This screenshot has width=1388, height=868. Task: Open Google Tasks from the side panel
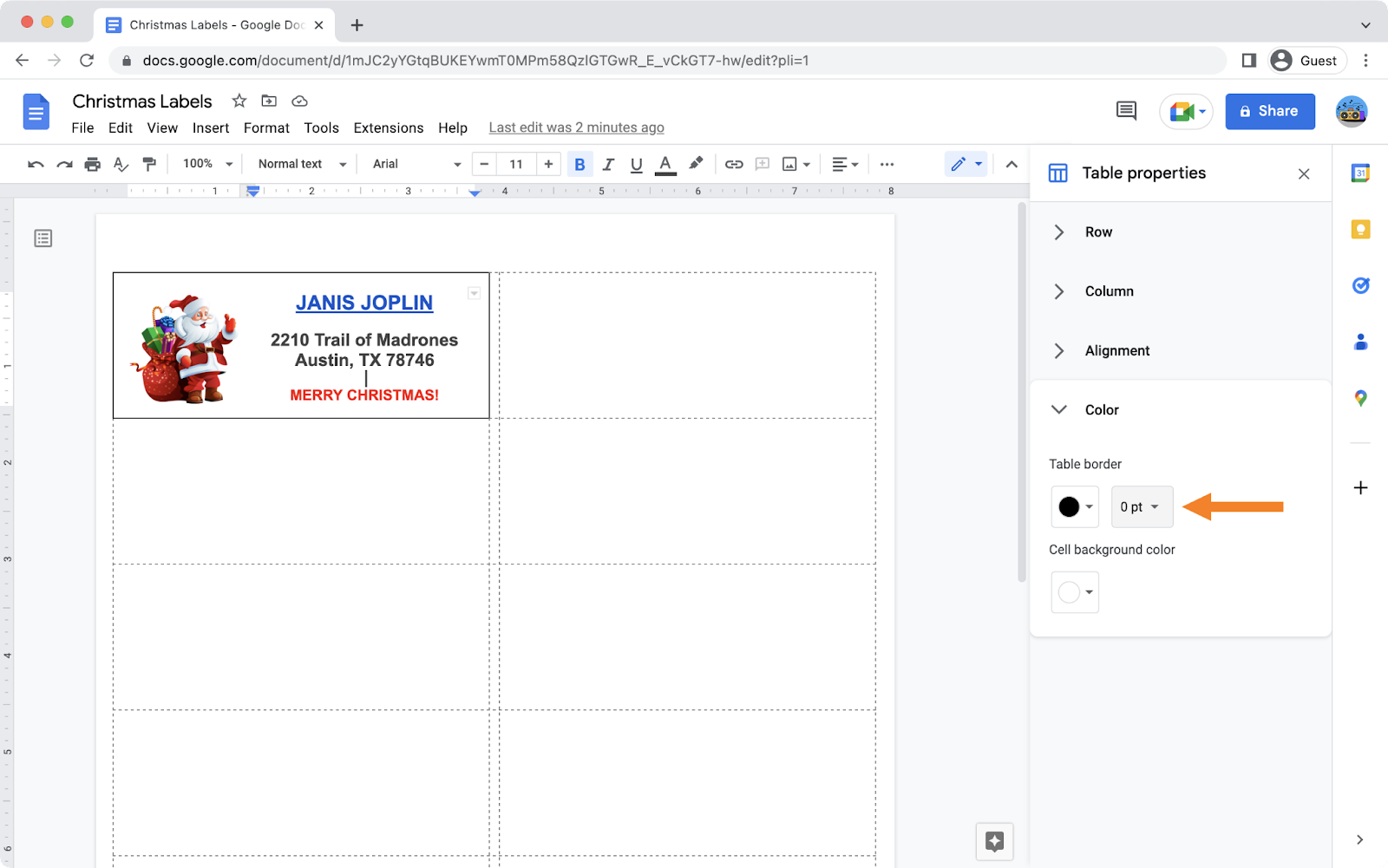tap(1359, 285)
